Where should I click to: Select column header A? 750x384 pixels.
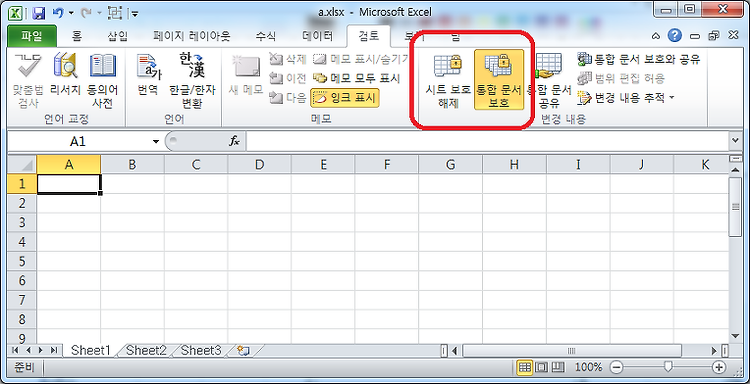coord(69,165)
